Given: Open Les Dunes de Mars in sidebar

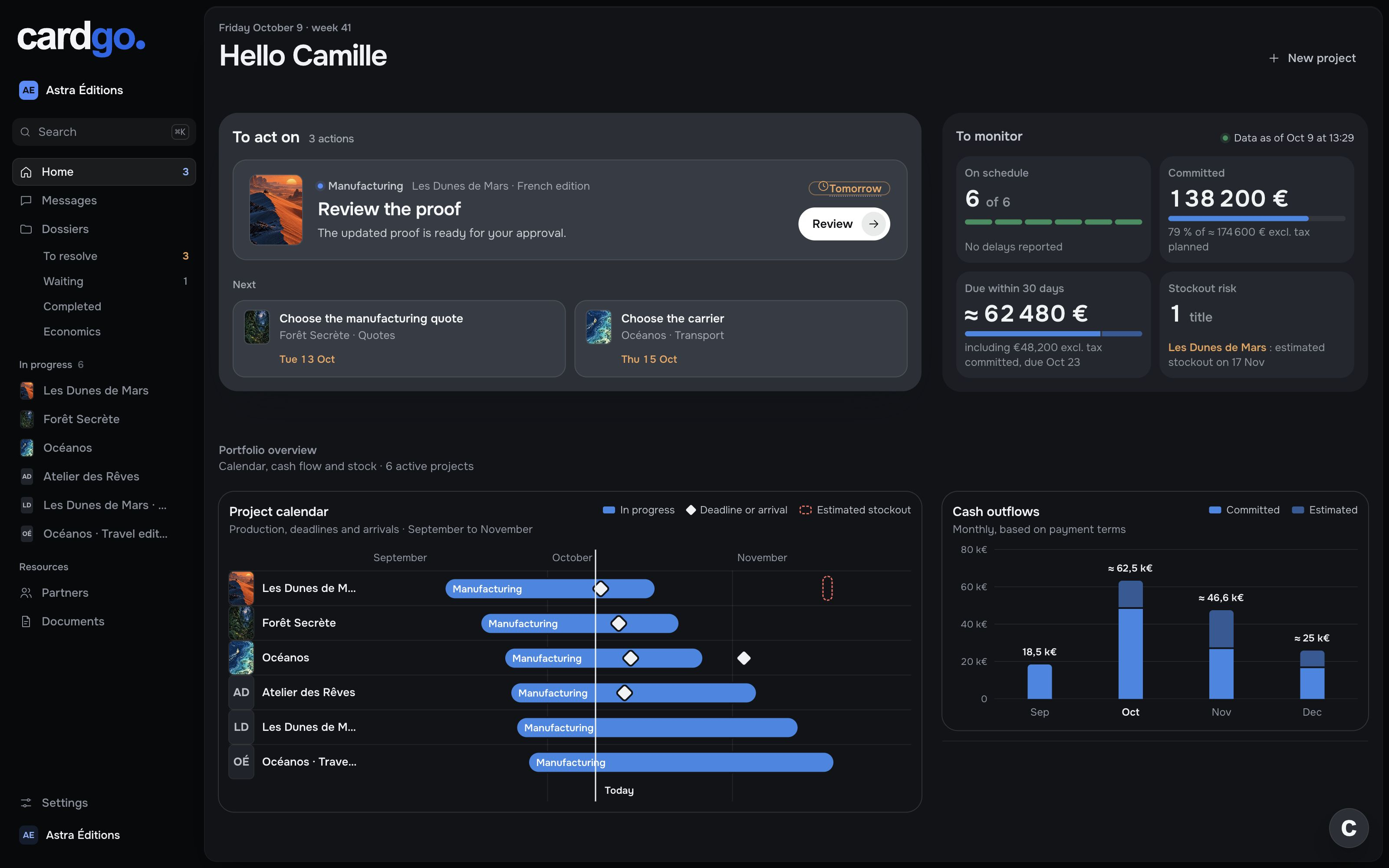Looking at the screenshot, I should coord(104,390).
